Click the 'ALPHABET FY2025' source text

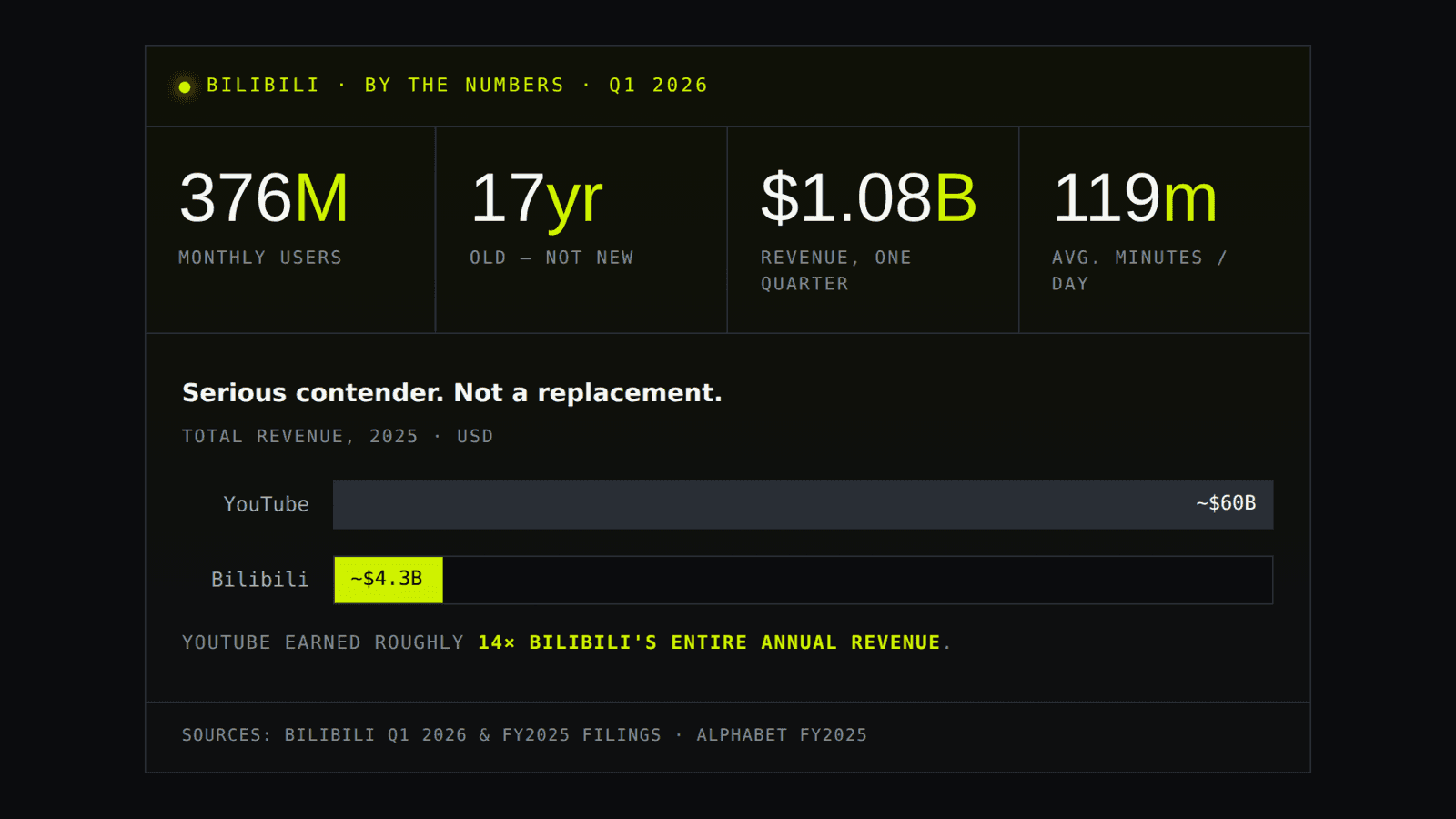point(782,734)
